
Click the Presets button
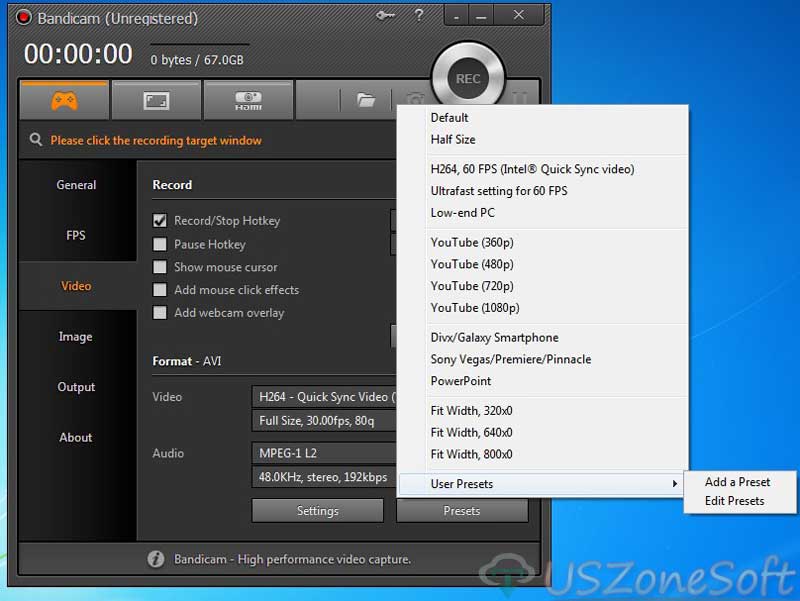462,511
